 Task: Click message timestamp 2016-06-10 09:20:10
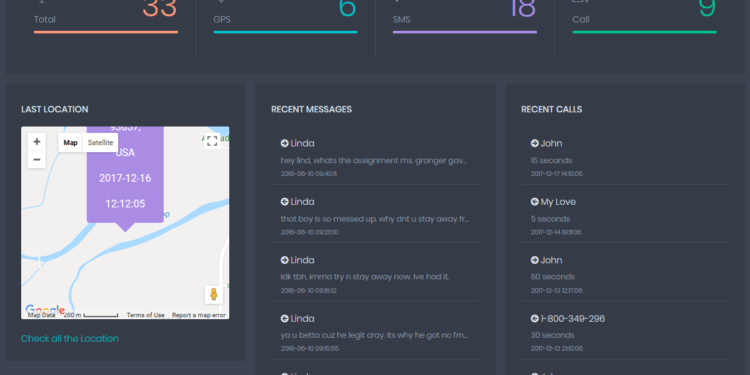pyautogui.click(x=309, y=232)
